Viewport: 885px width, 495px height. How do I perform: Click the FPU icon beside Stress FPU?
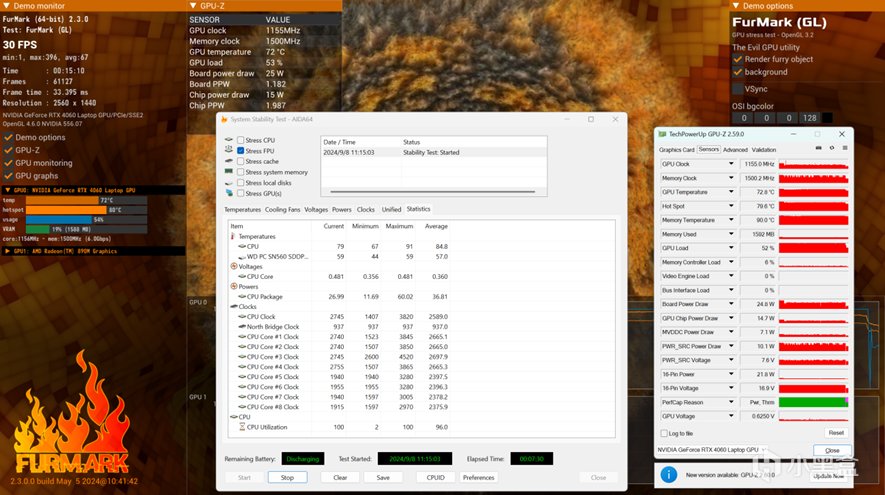[x=229, y=150]
